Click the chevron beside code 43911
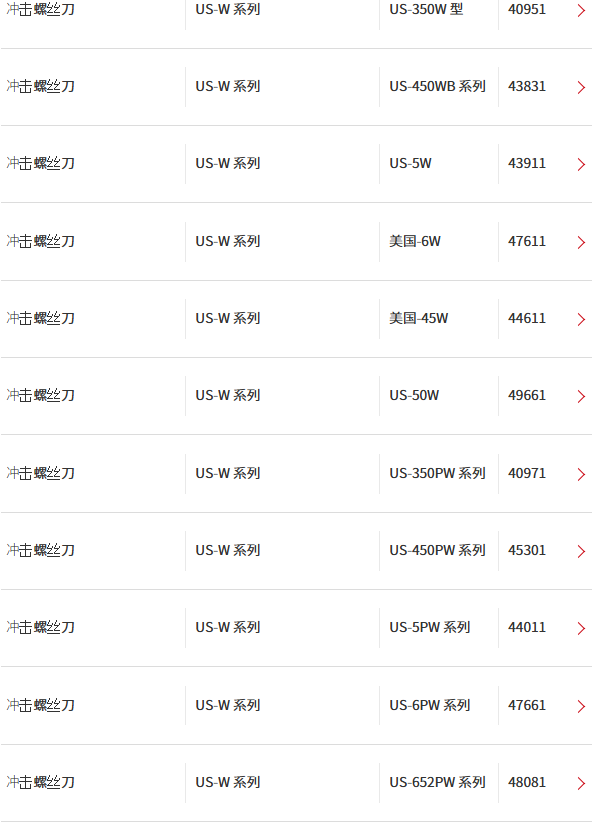 pos(581,164)
